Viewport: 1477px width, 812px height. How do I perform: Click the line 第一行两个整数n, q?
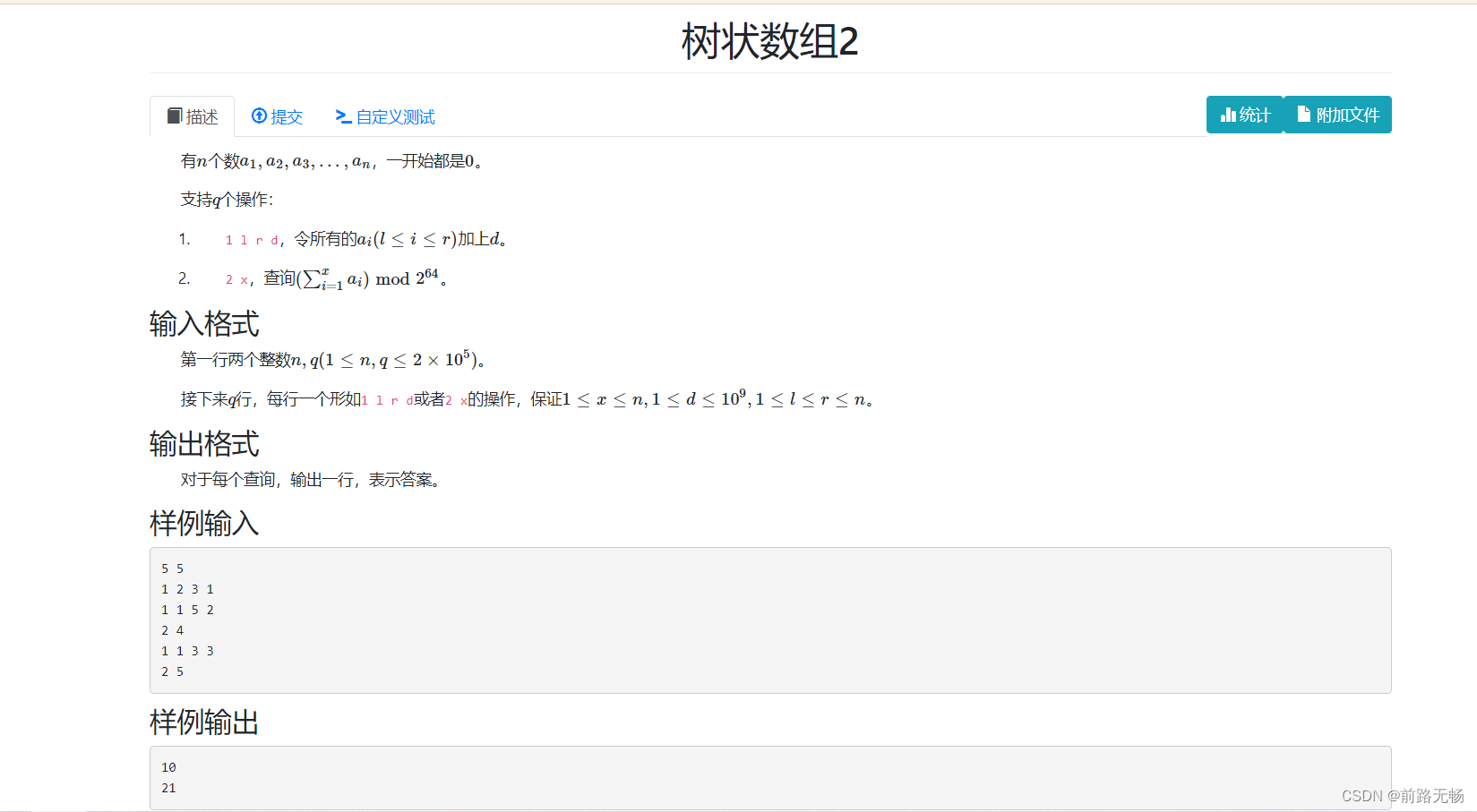[x=333, y=360]
